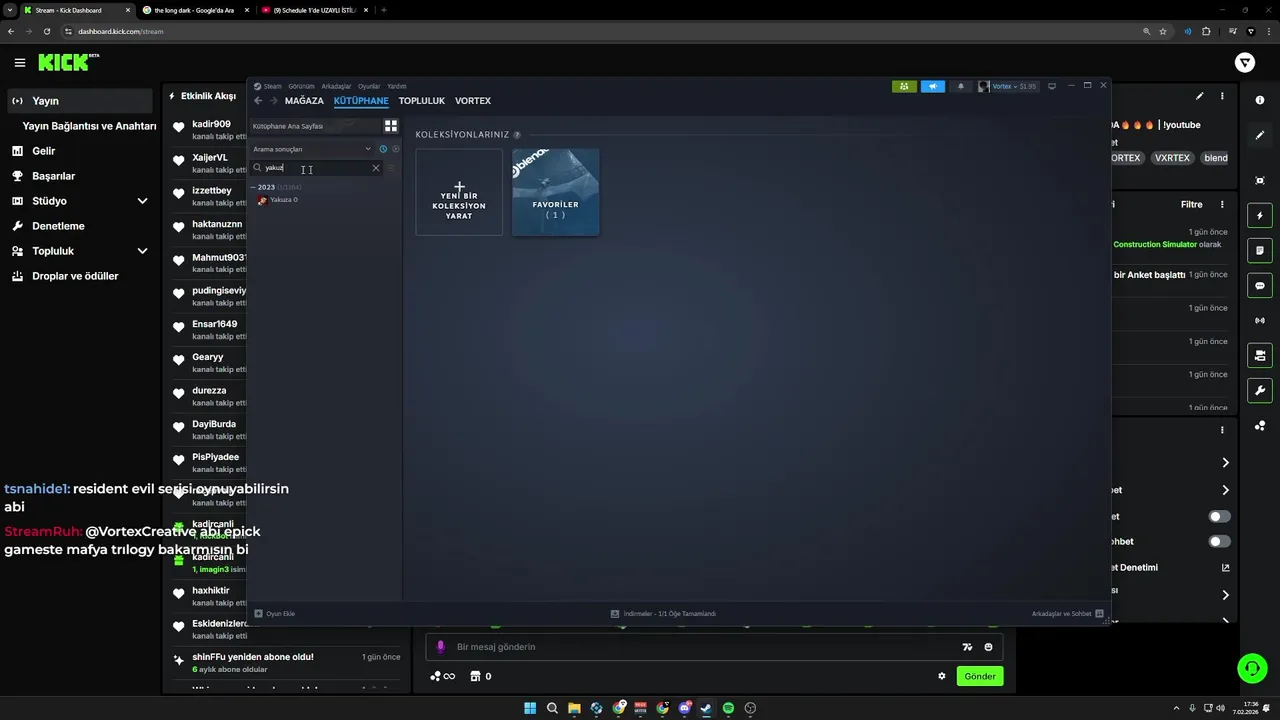Open the advanced filter icon beside search
1280x720 pixels.
[x=392, y=168]
